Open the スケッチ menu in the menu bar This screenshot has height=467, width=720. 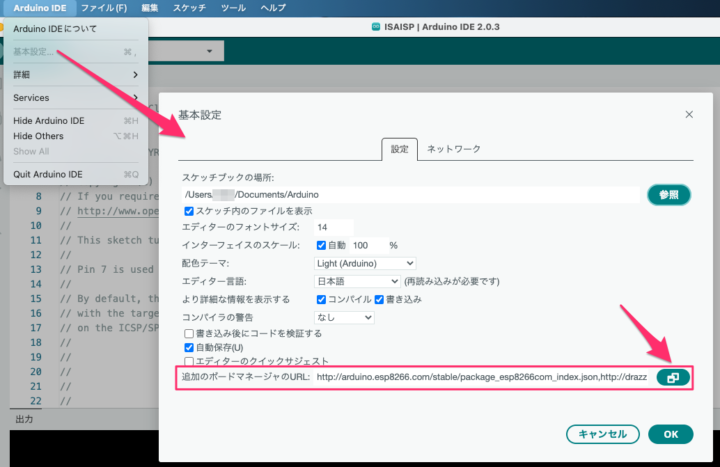click(189, 8)
